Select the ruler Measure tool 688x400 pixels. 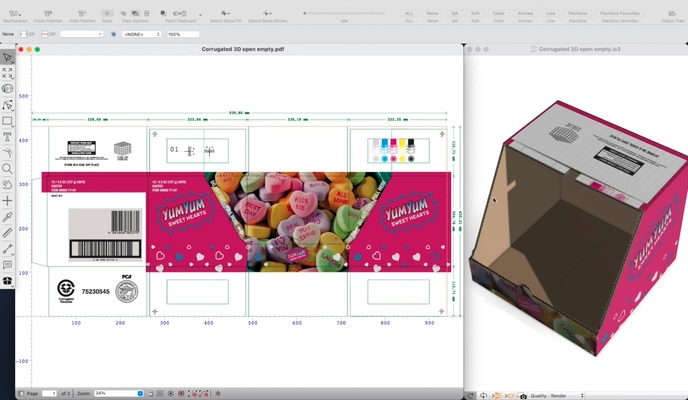click(x=7, y=232)
